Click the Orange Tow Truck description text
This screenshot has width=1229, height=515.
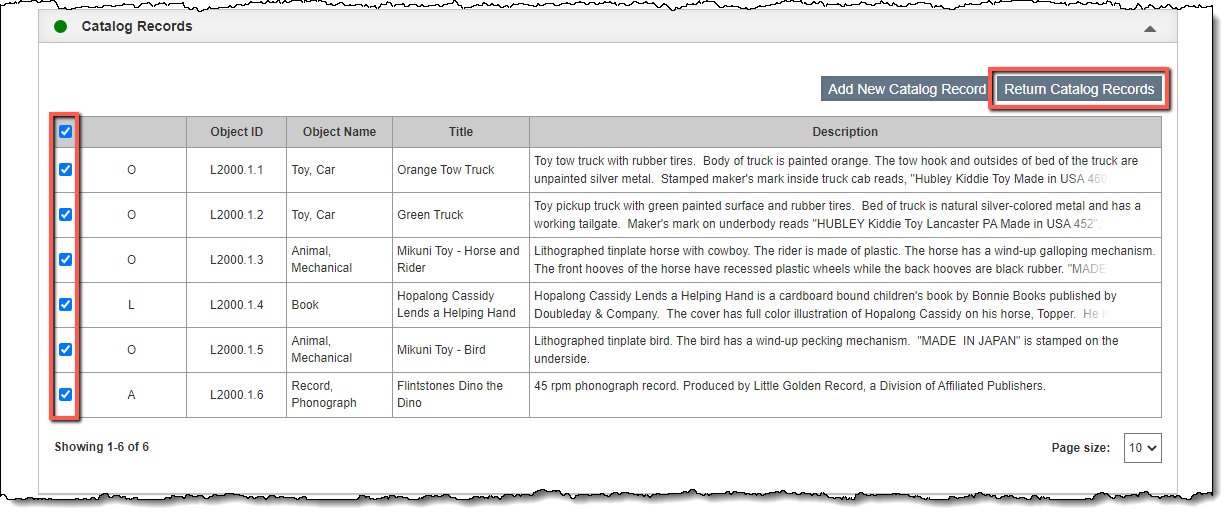(x=836, y=170)
